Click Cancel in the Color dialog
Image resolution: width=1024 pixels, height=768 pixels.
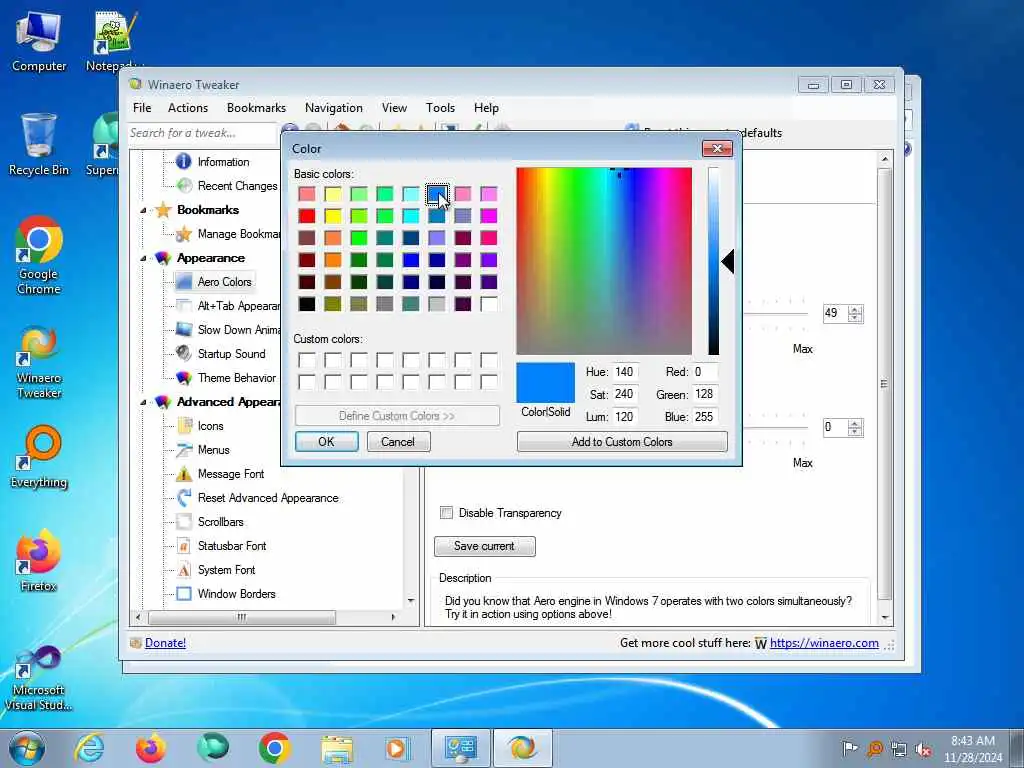(x=398, y=441)
